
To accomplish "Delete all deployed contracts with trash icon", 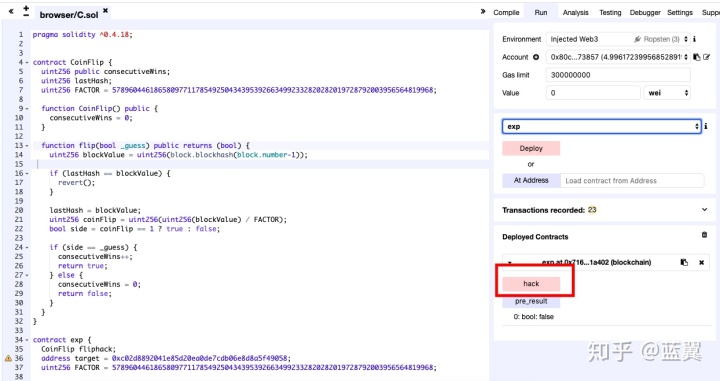I will (x=704, y=235).
